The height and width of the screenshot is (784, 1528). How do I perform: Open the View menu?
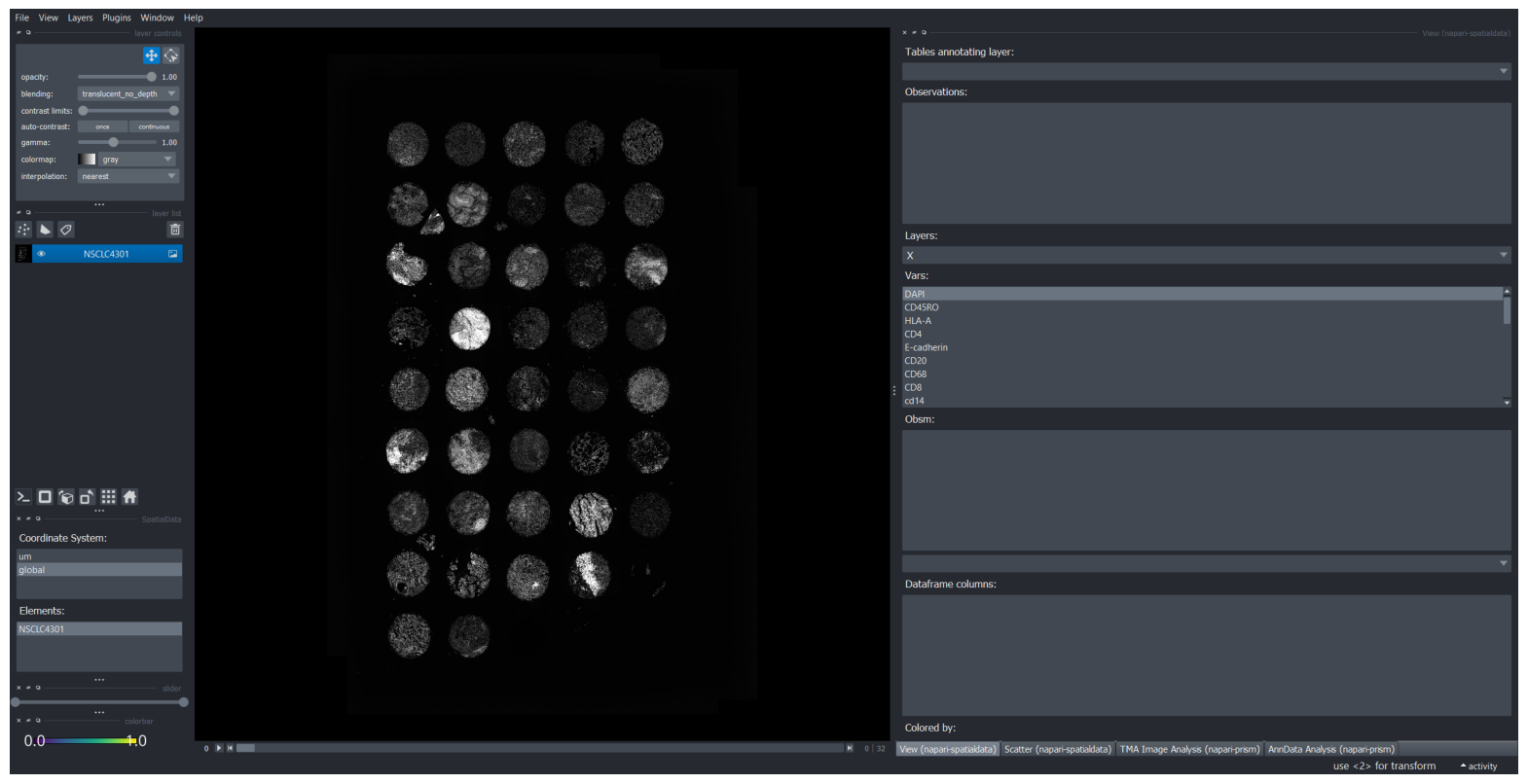tap(49, 18)
